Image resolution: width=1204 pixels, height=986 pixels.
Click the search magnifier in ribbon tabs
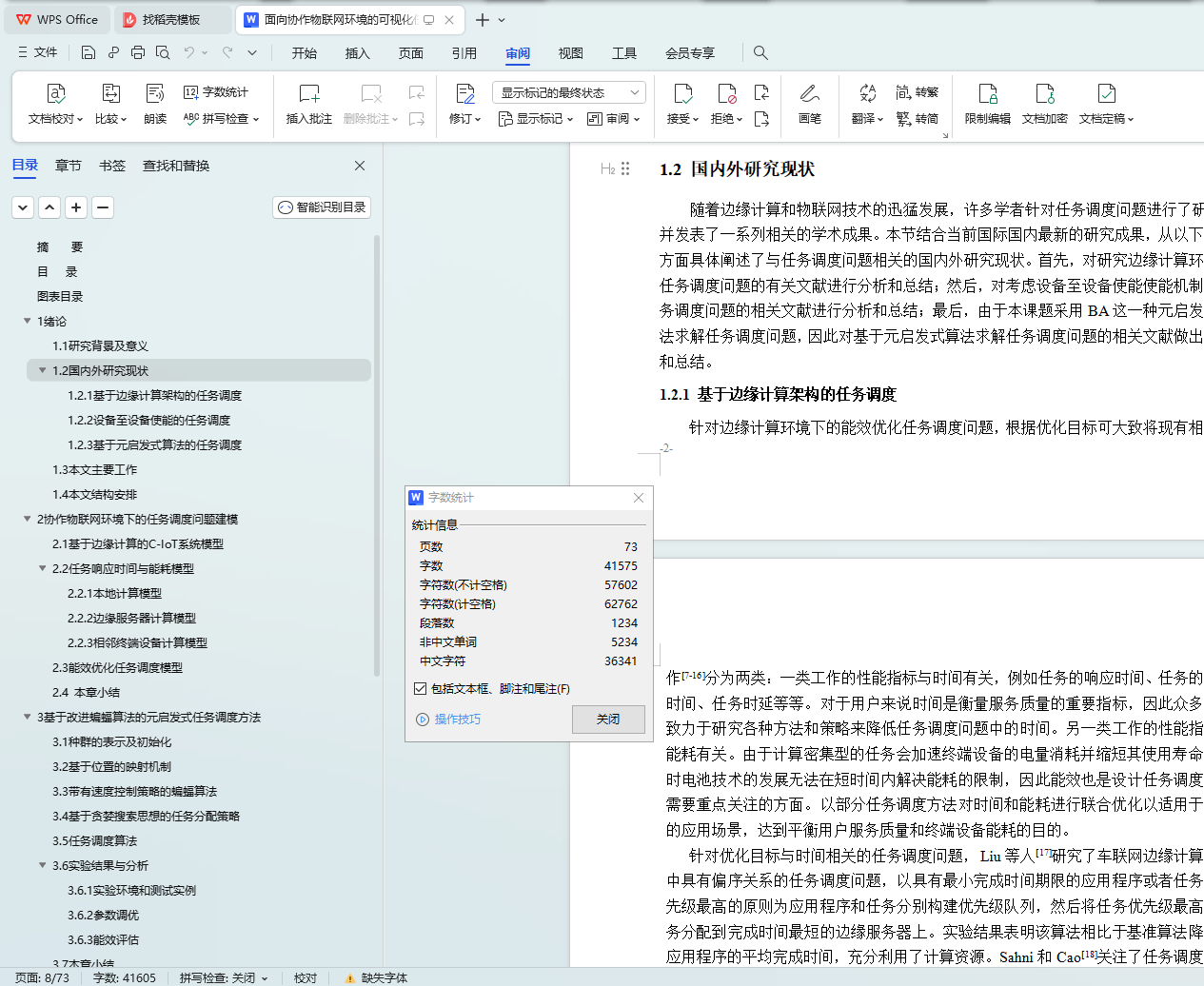coord(760,52)
